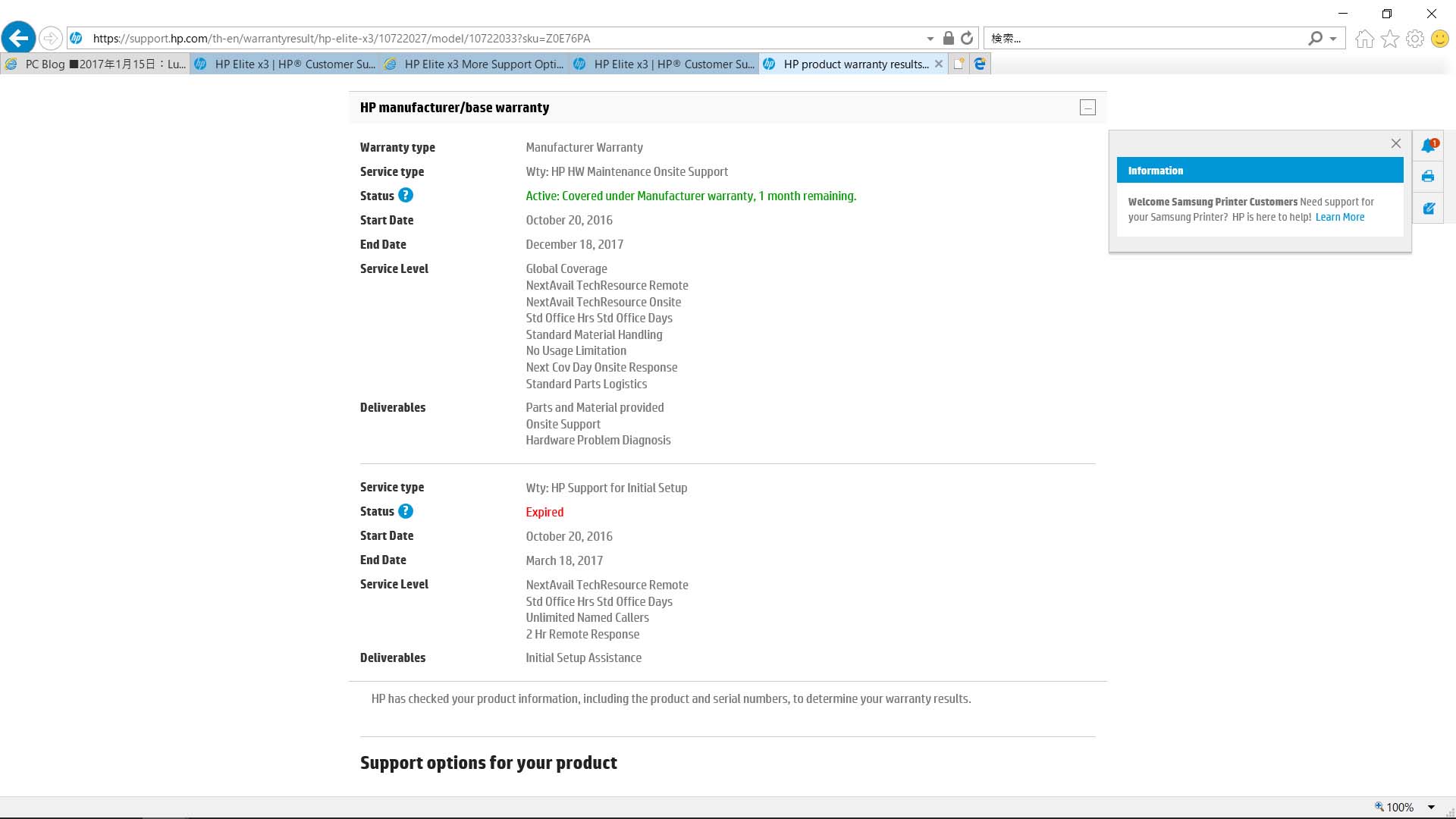Click the lock security icon in address bar

(x=948, y=38)
